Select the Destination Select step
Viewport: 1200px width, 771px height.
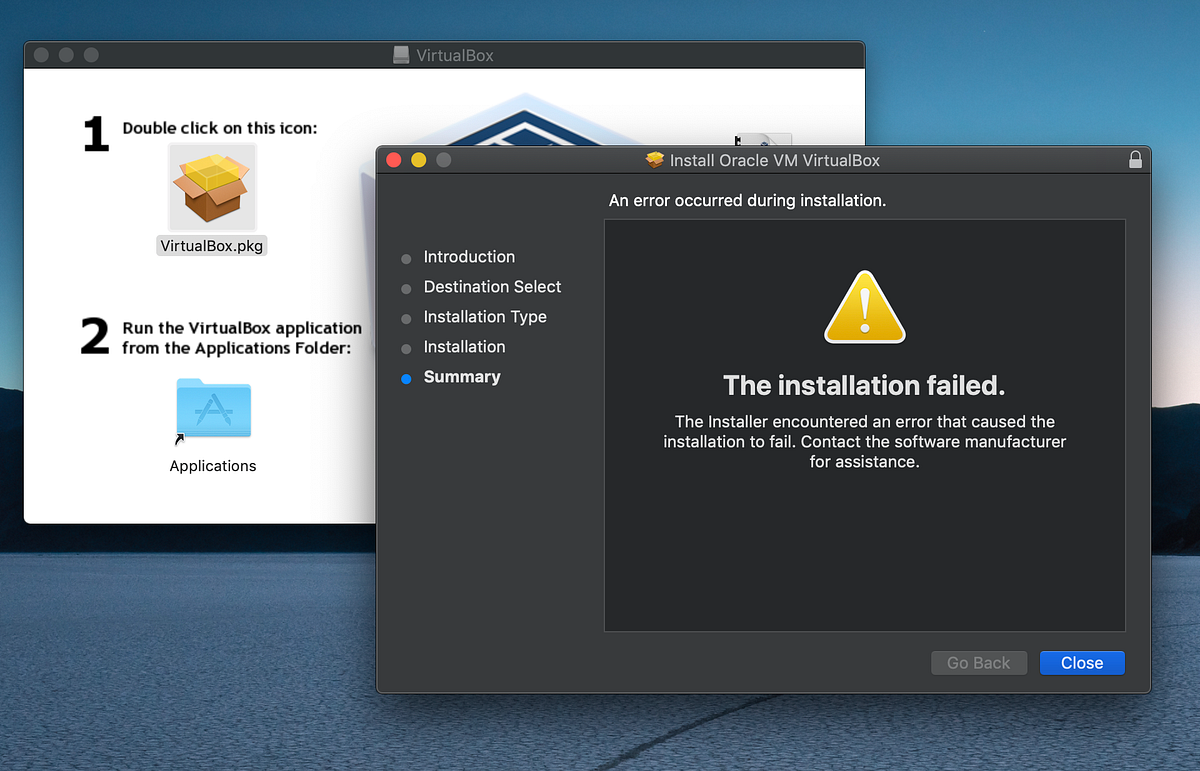492,287
